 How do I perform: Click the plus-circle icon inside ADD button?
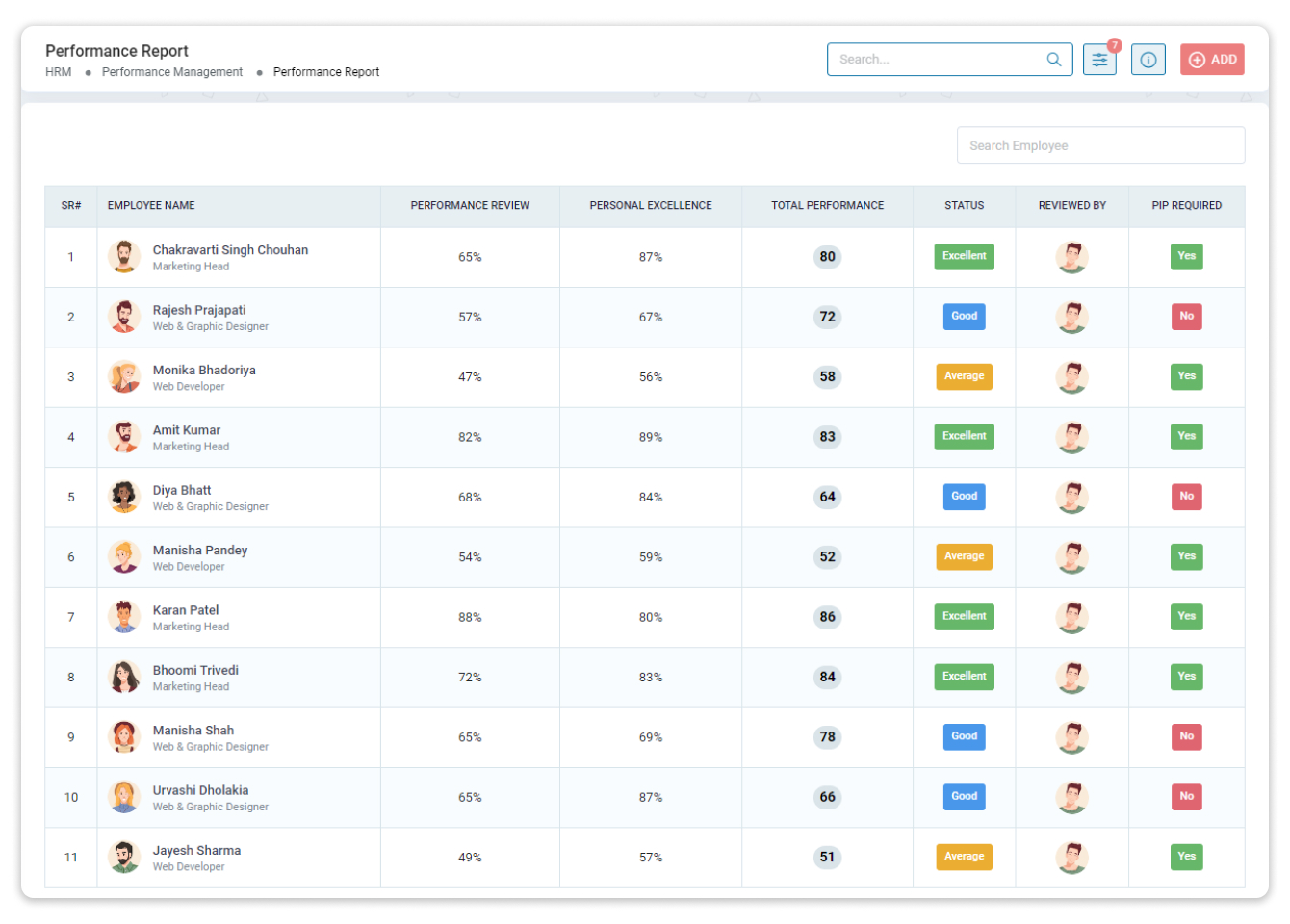(1197, 59)
